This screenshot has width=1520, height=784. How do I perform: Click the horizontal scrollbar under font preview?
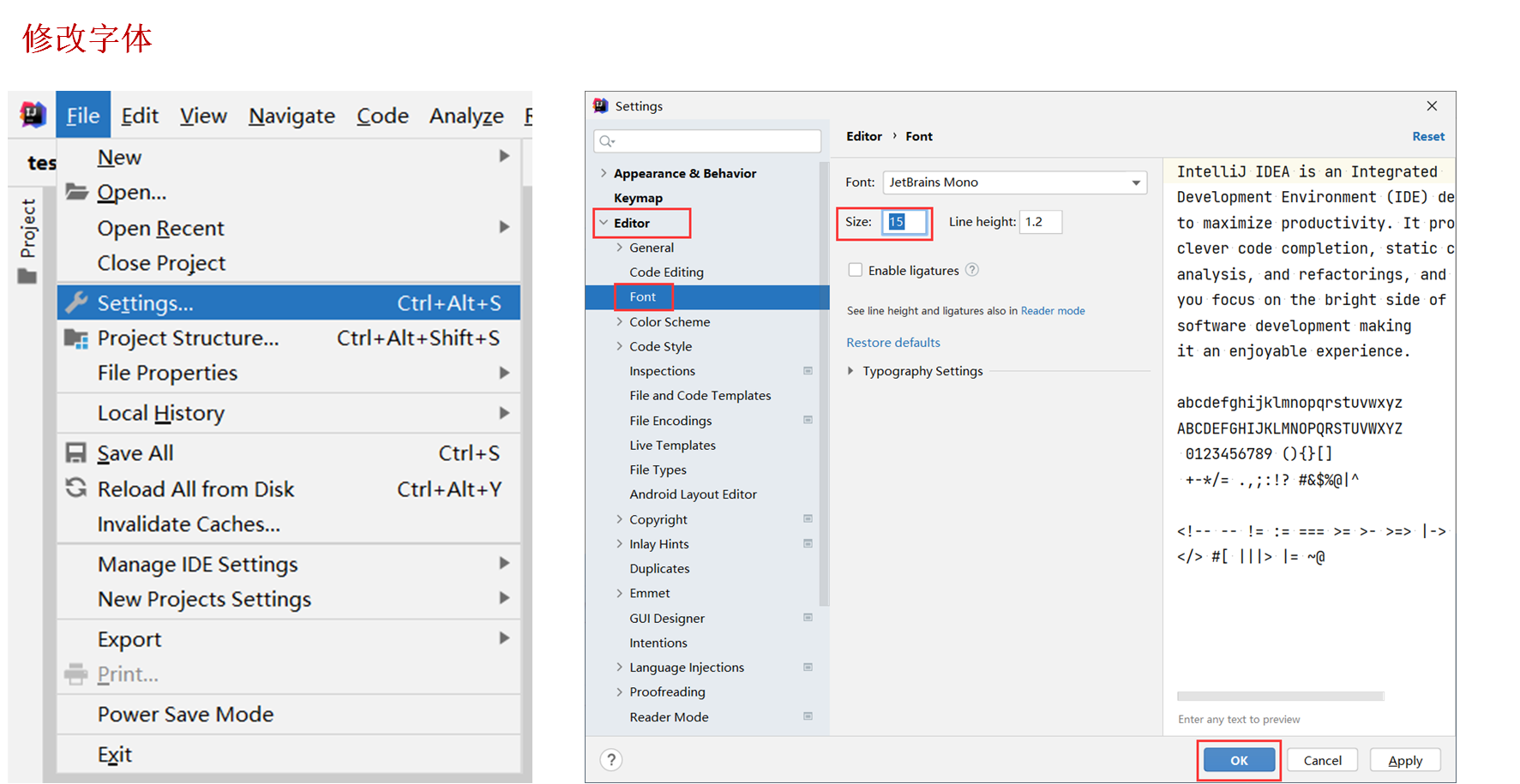click(1281, 696)
